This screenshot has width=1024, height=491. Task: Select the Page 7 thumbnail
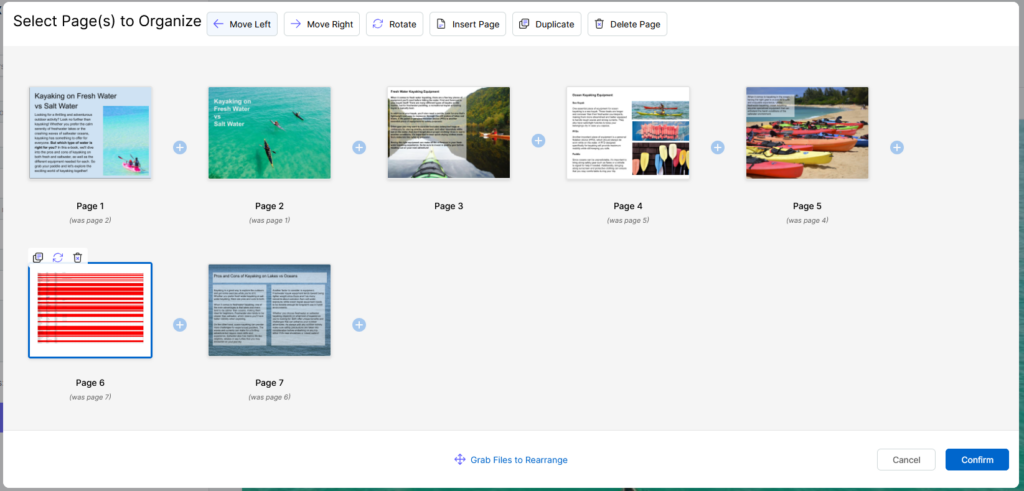coord(270,310)
